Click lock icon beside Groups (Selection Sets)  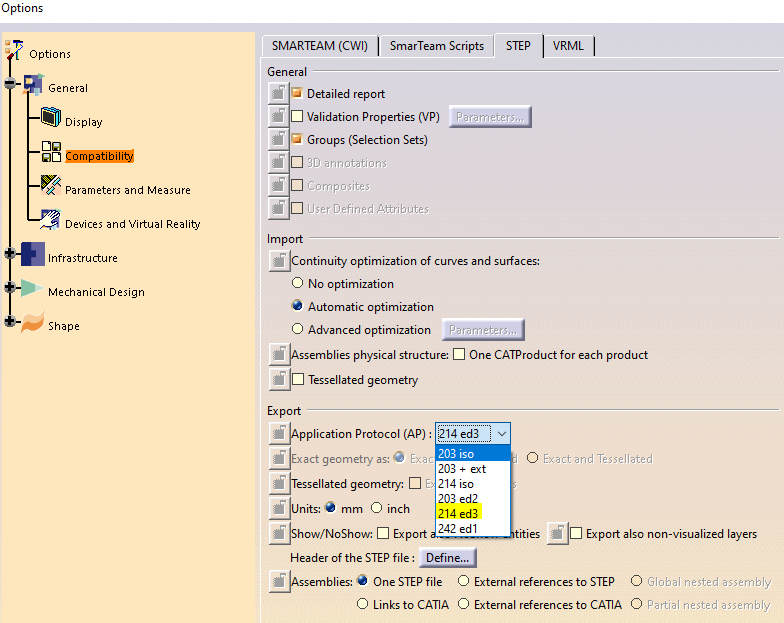(278, 139)
